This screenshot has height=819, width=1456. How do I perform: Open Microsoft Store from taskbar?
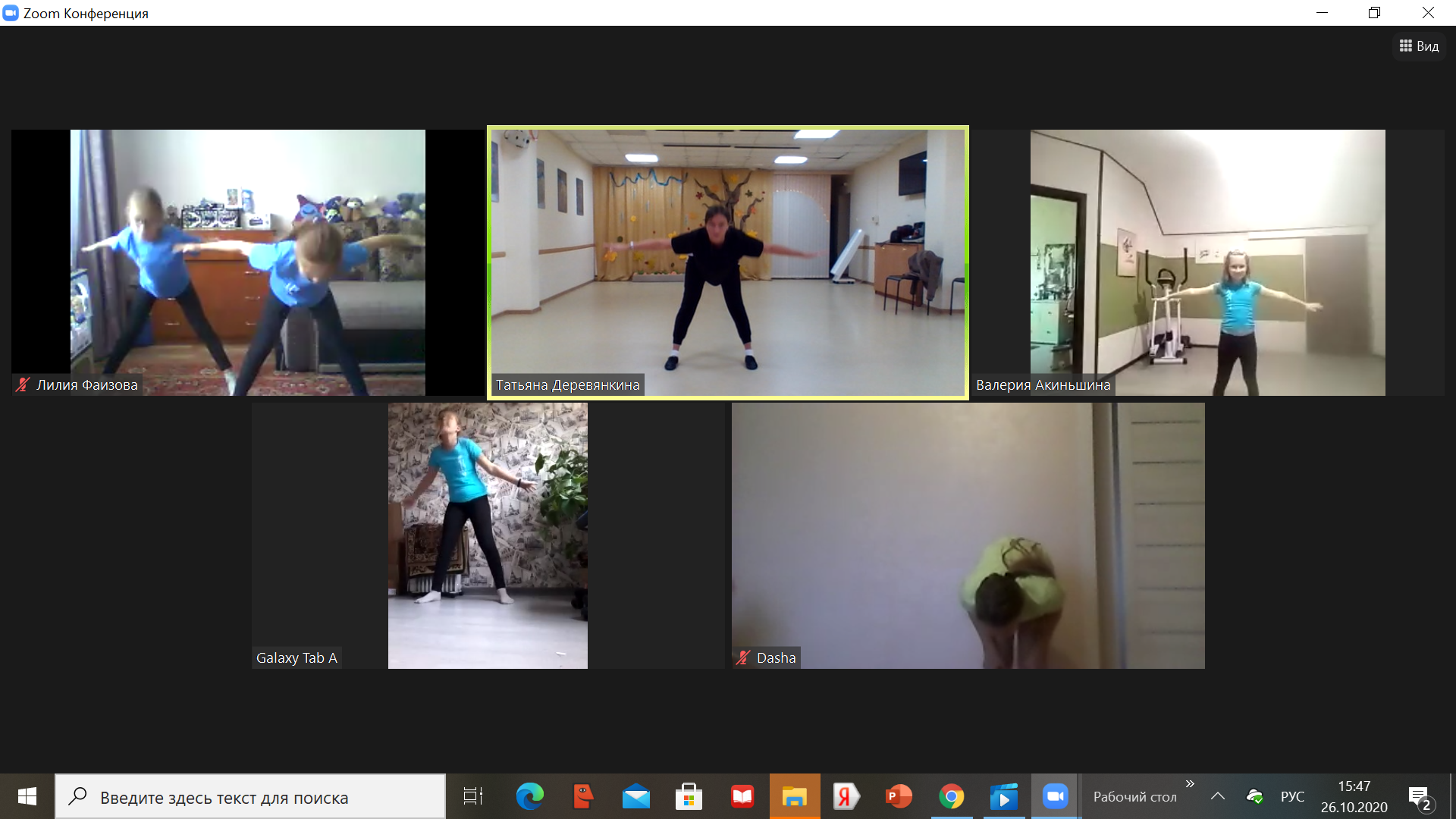[689, 796]
